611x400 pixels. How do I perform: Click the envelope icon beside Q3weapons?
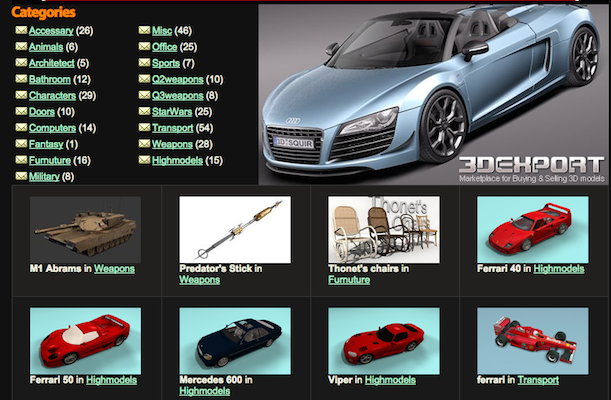point(144,95)
